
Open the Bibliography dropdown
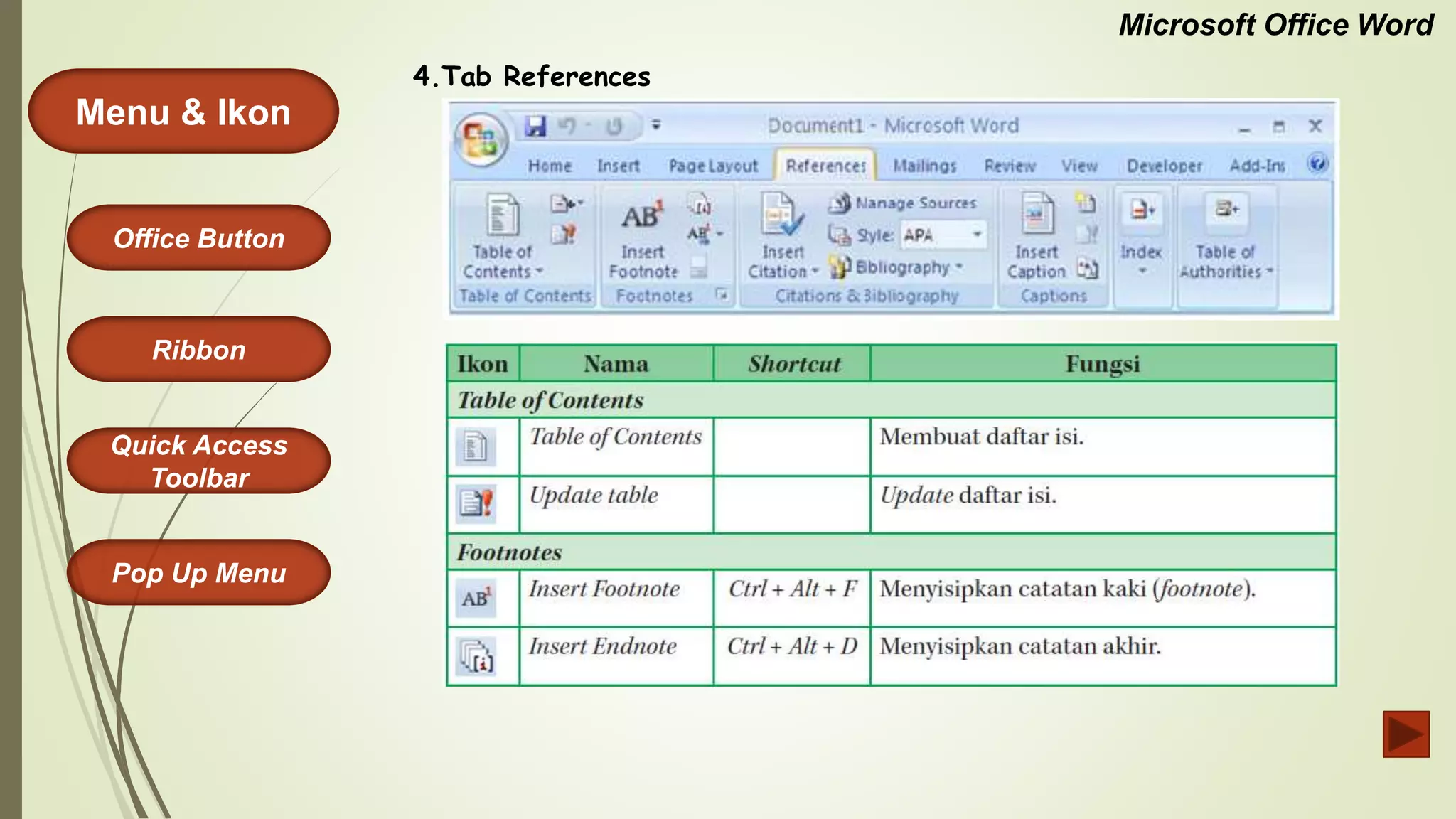[896, 267]
